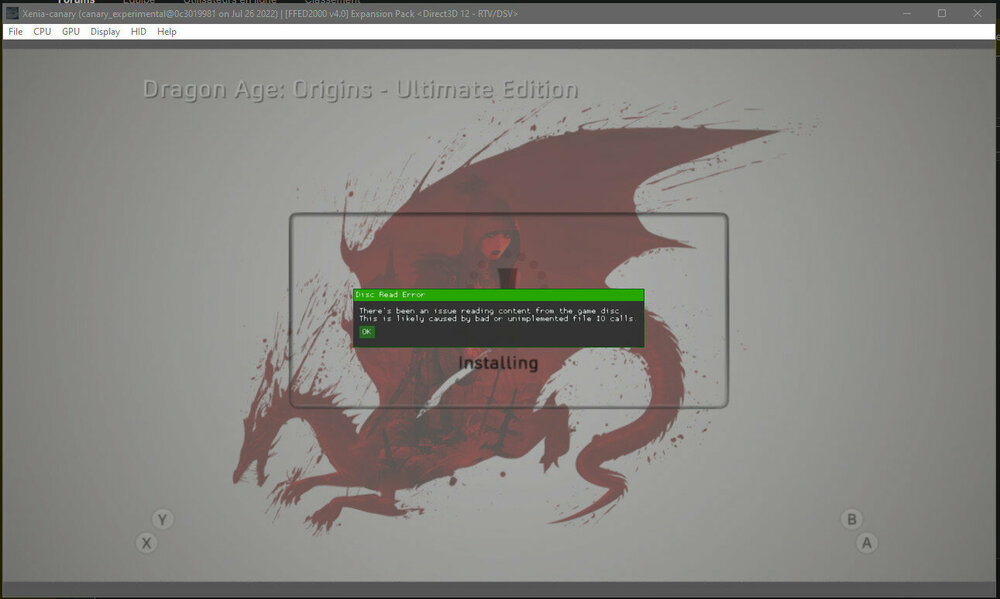Click the Installing status label
Image resolution: width=1000 pixels, height=599 pixels.
[x=498, y=363]
